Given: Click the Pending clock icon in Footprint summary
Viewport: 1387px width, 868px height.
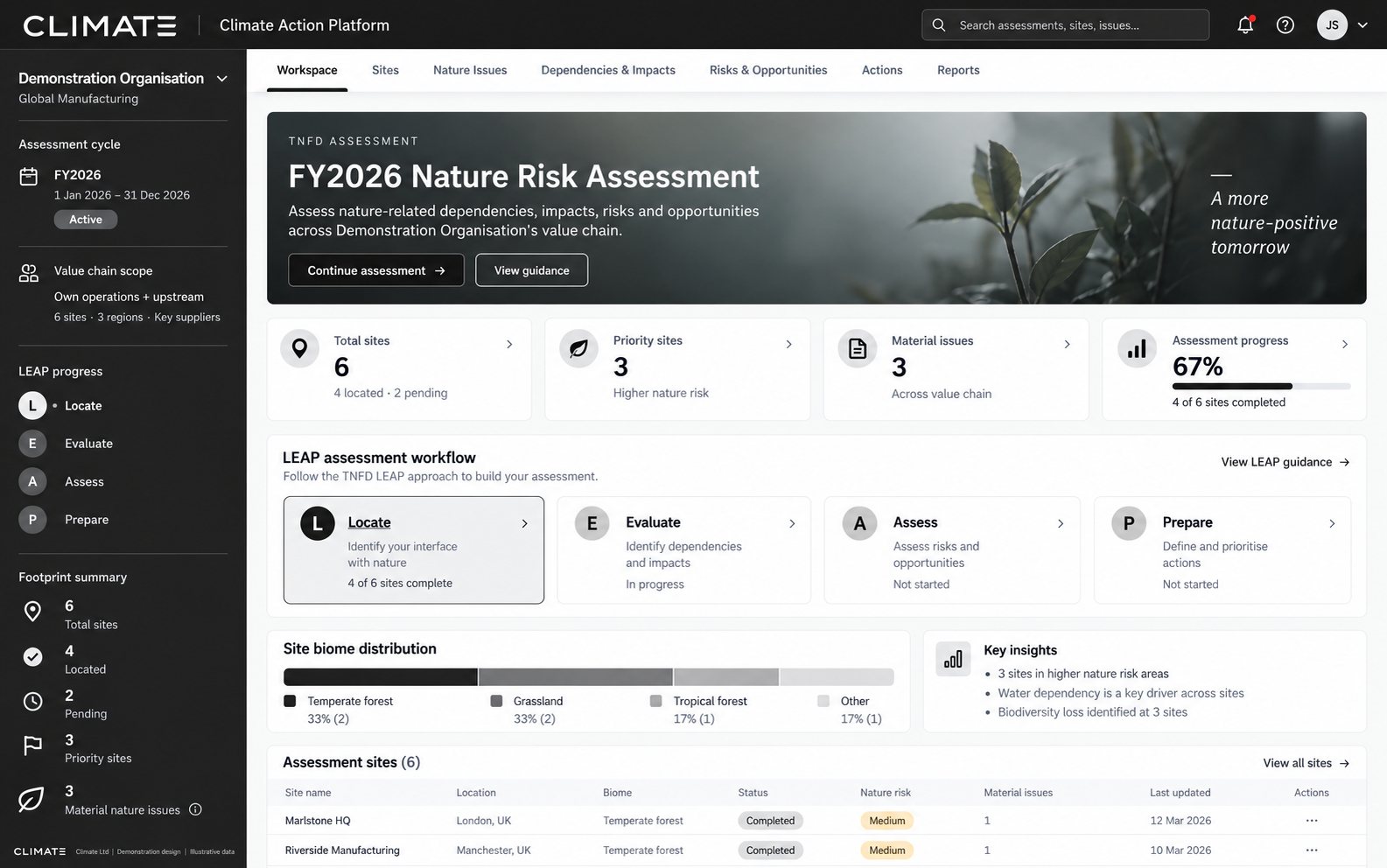Looking at the screenshot, I should [32, 701].
